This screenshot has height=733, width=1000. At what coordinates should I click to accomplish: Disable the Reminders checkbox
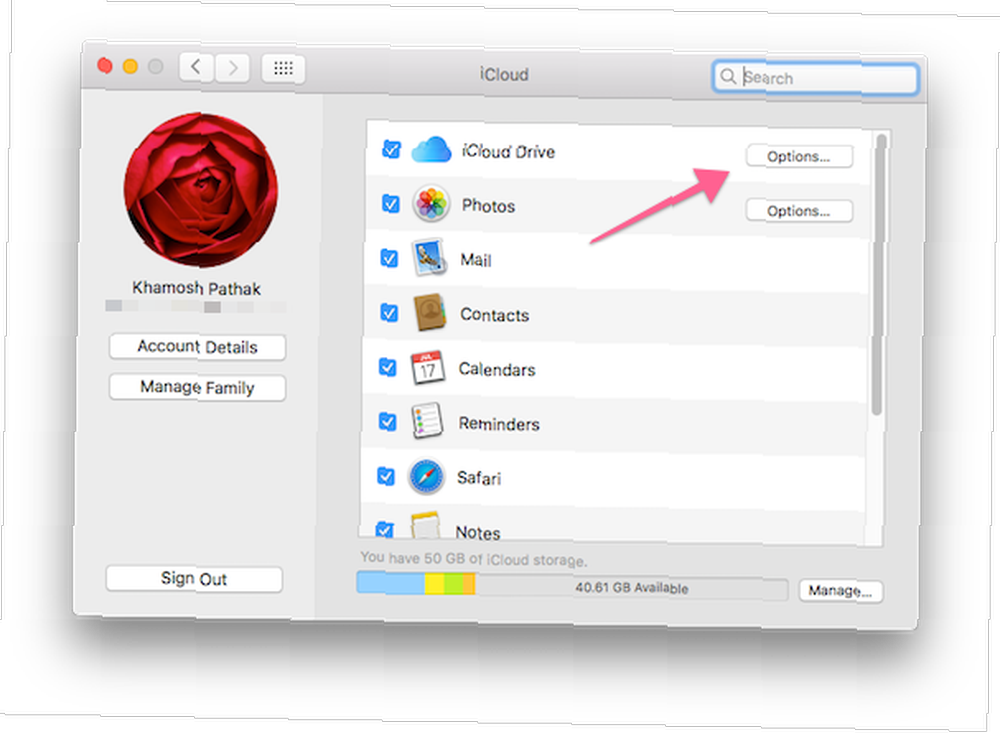pos(387,421)
